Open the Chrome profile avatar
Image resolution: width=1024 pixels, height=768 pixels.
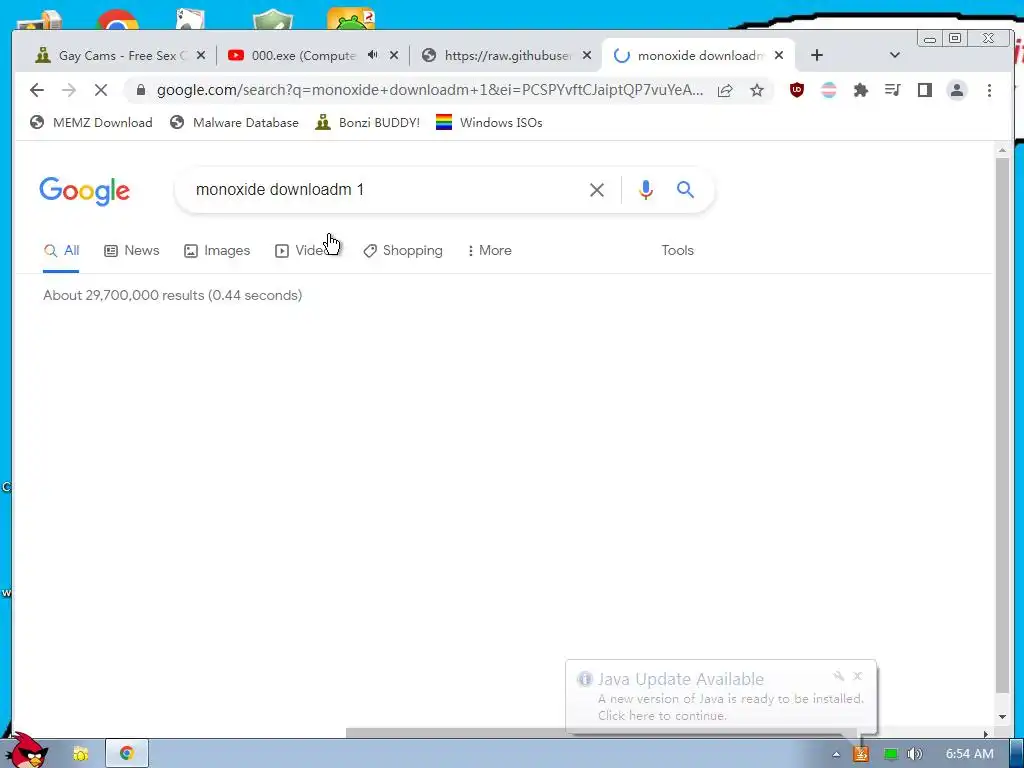(957, 90)
